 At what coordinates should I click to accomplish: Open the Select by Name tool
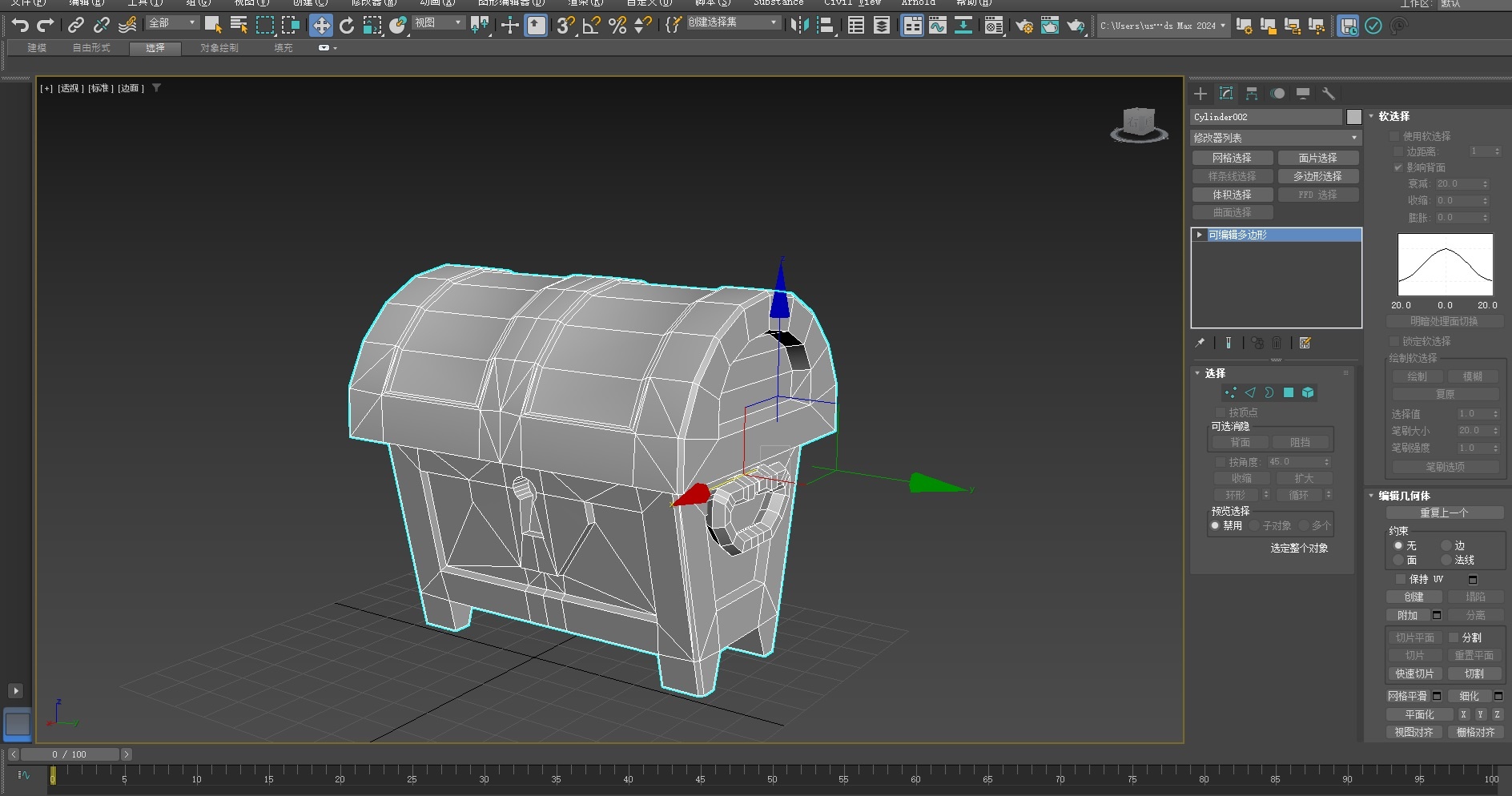pyautogui.click(x=239, y=26)
